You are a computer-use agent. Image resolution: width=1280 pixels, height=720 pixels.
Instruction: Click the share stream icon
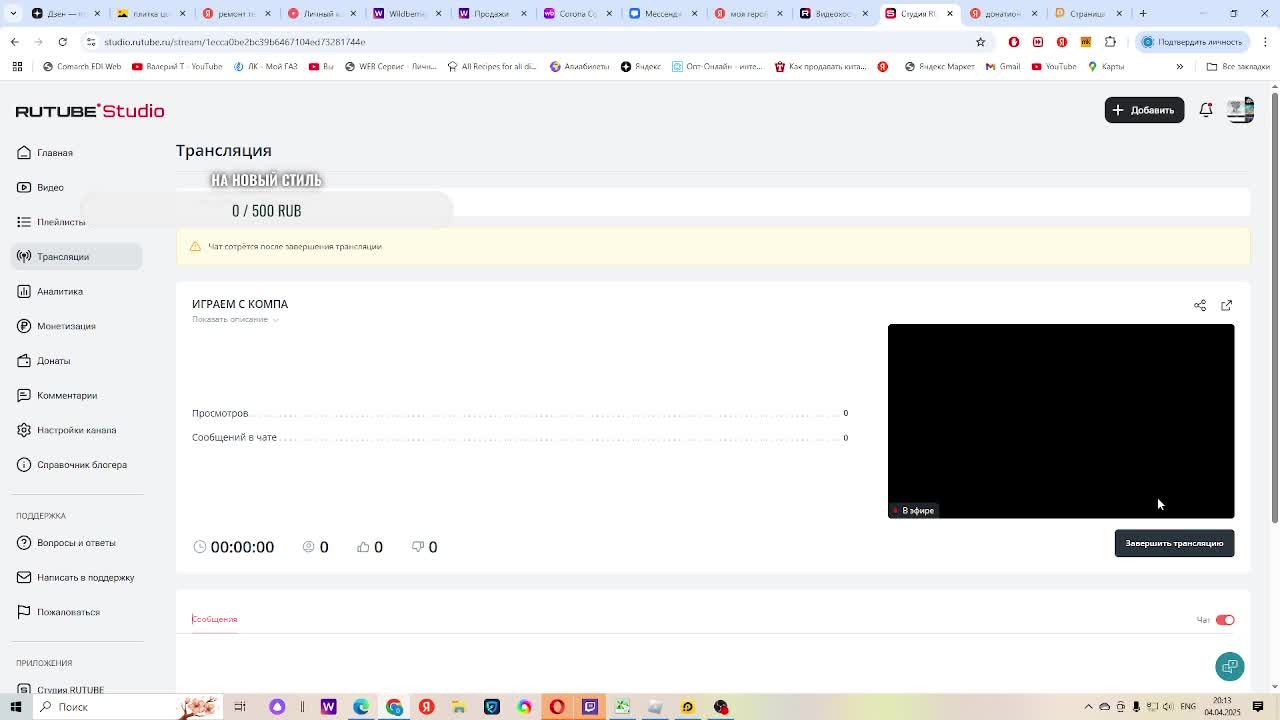(x=1200, y=305)
